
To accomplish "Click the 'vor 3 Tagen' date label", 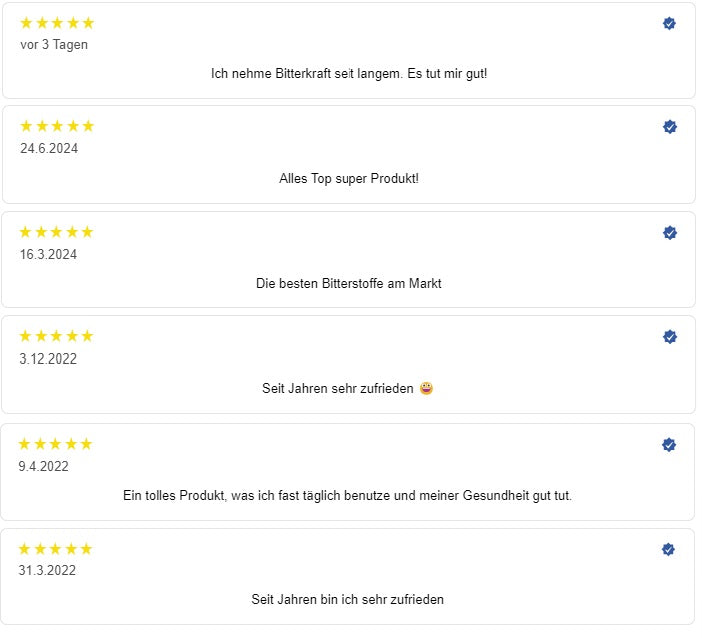I will pos(54,45).
